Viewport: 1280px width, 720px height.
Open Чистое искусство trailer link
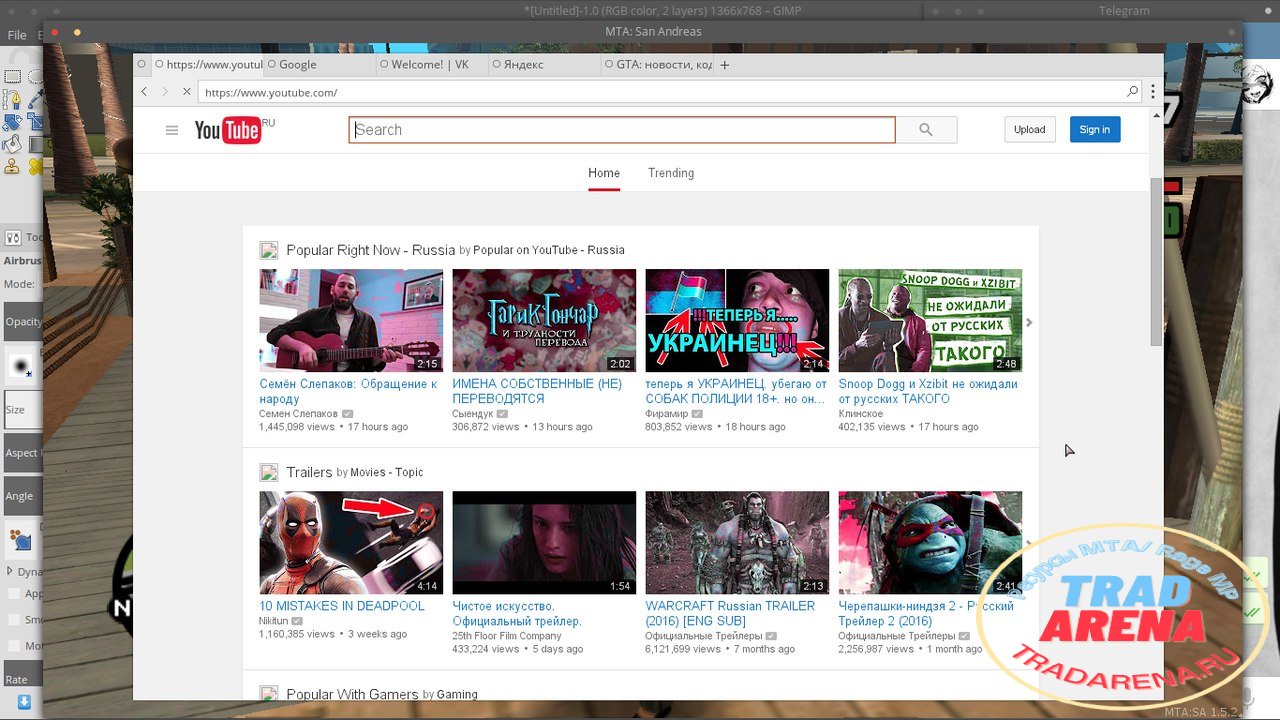[x=517, y=613]
